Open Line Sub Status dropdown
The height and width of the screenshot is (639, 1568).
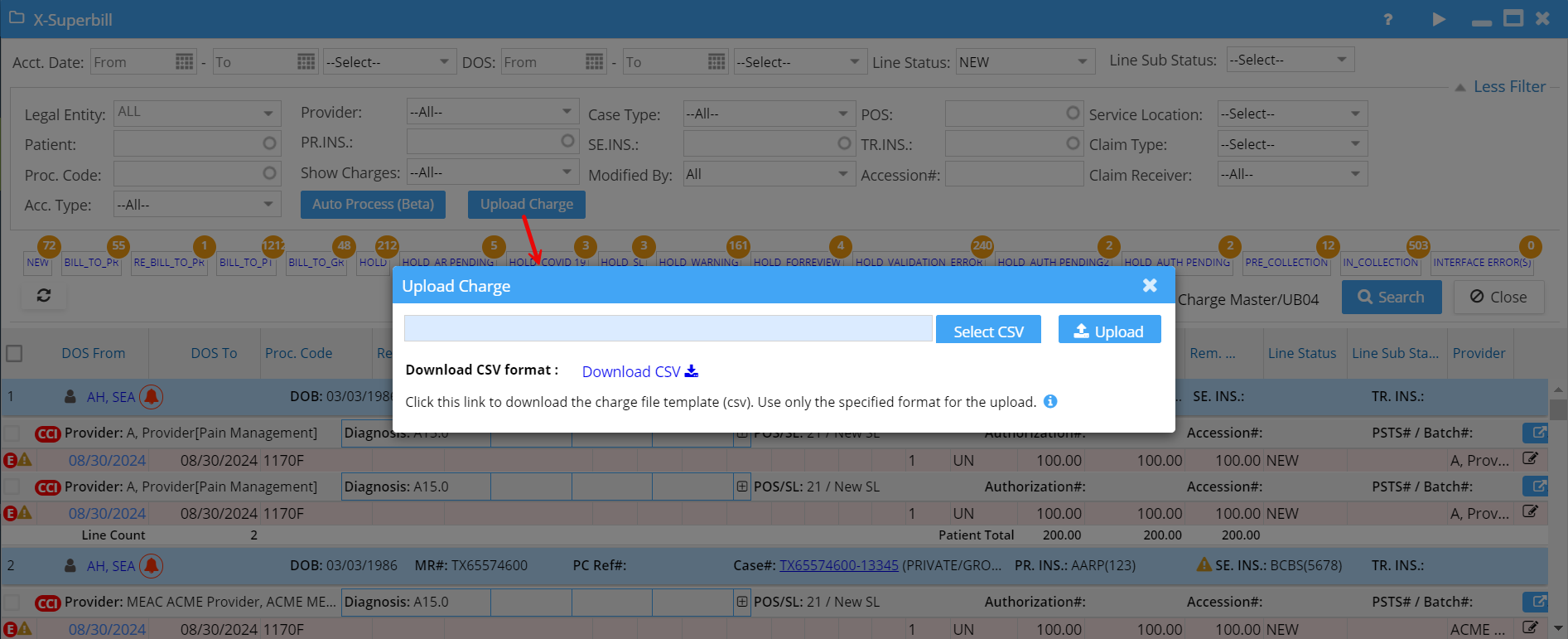[1290, 60]
